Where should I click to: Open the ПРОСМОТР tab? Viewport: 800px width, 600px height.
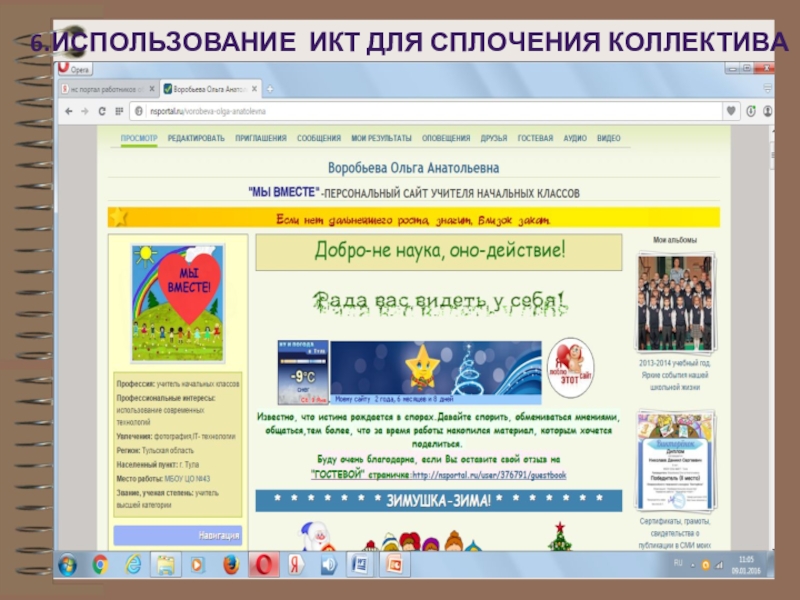click(139, 138)
